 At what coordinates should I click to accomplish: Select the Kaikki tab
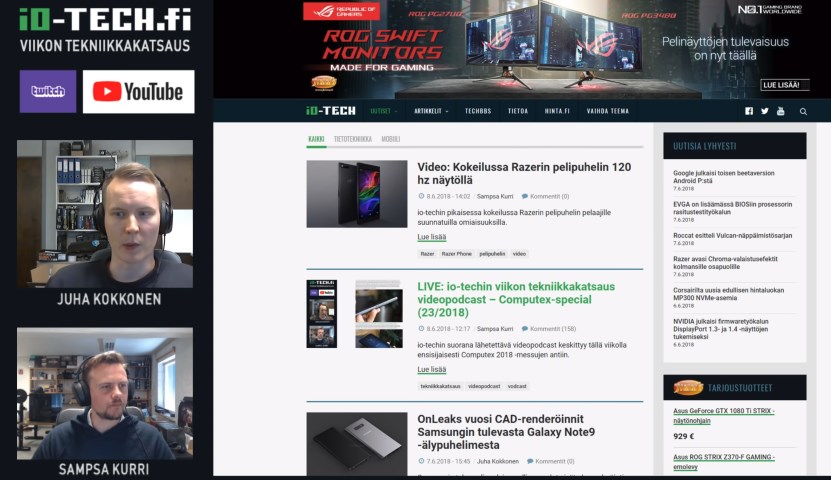(x=316, y=139)
